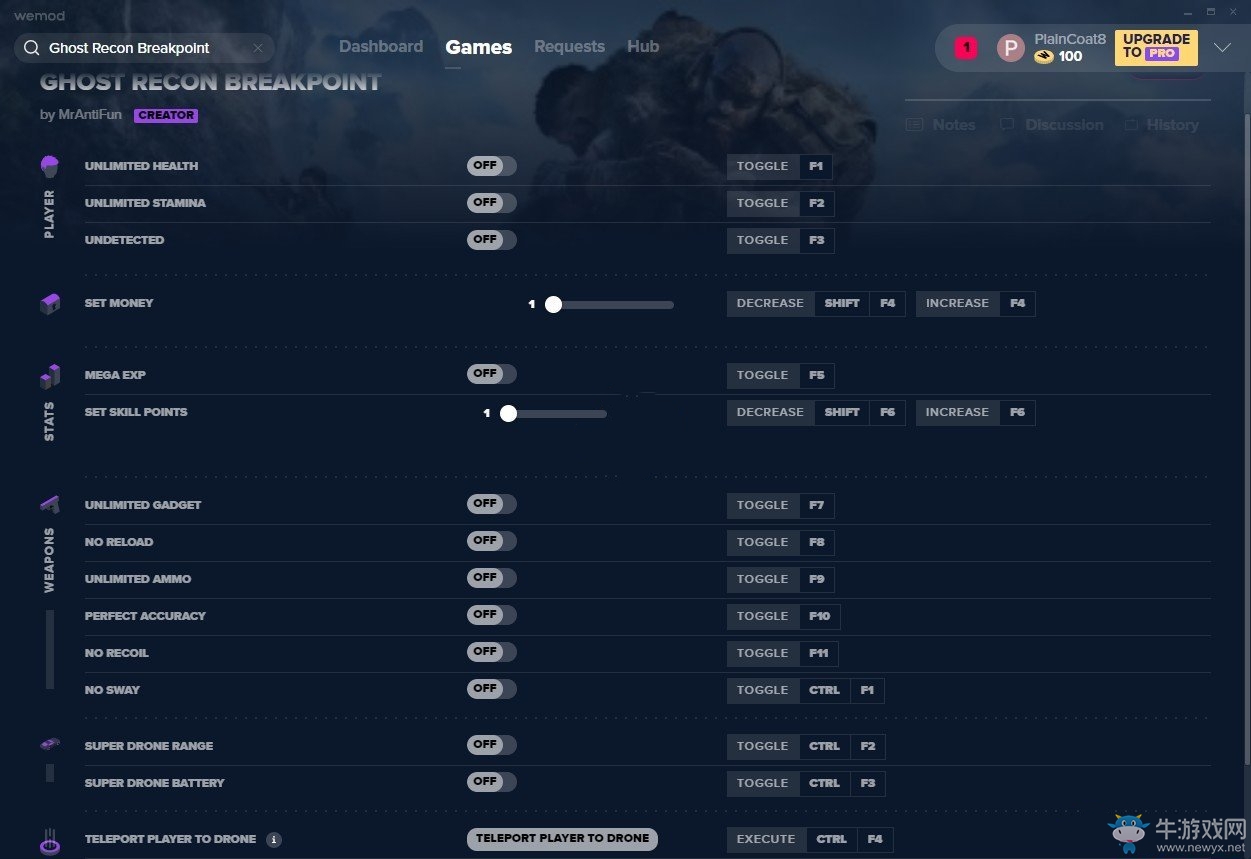Click the teleport category icon
Image resolution: width=1251 pixels, height=859 pixels.
[x=50, y=840]
